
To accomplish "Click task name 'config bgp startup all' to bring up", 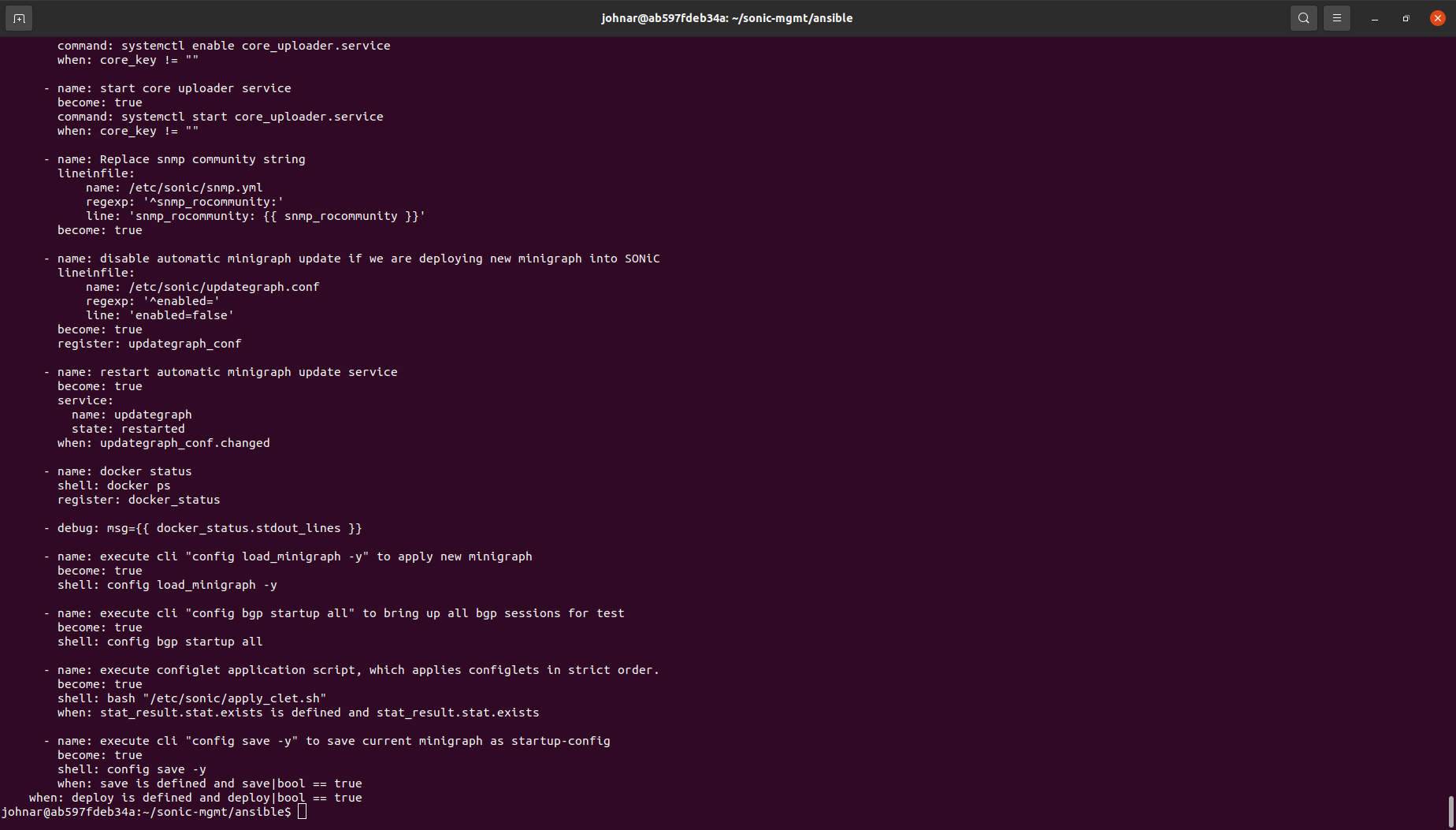I will point(340,613).
